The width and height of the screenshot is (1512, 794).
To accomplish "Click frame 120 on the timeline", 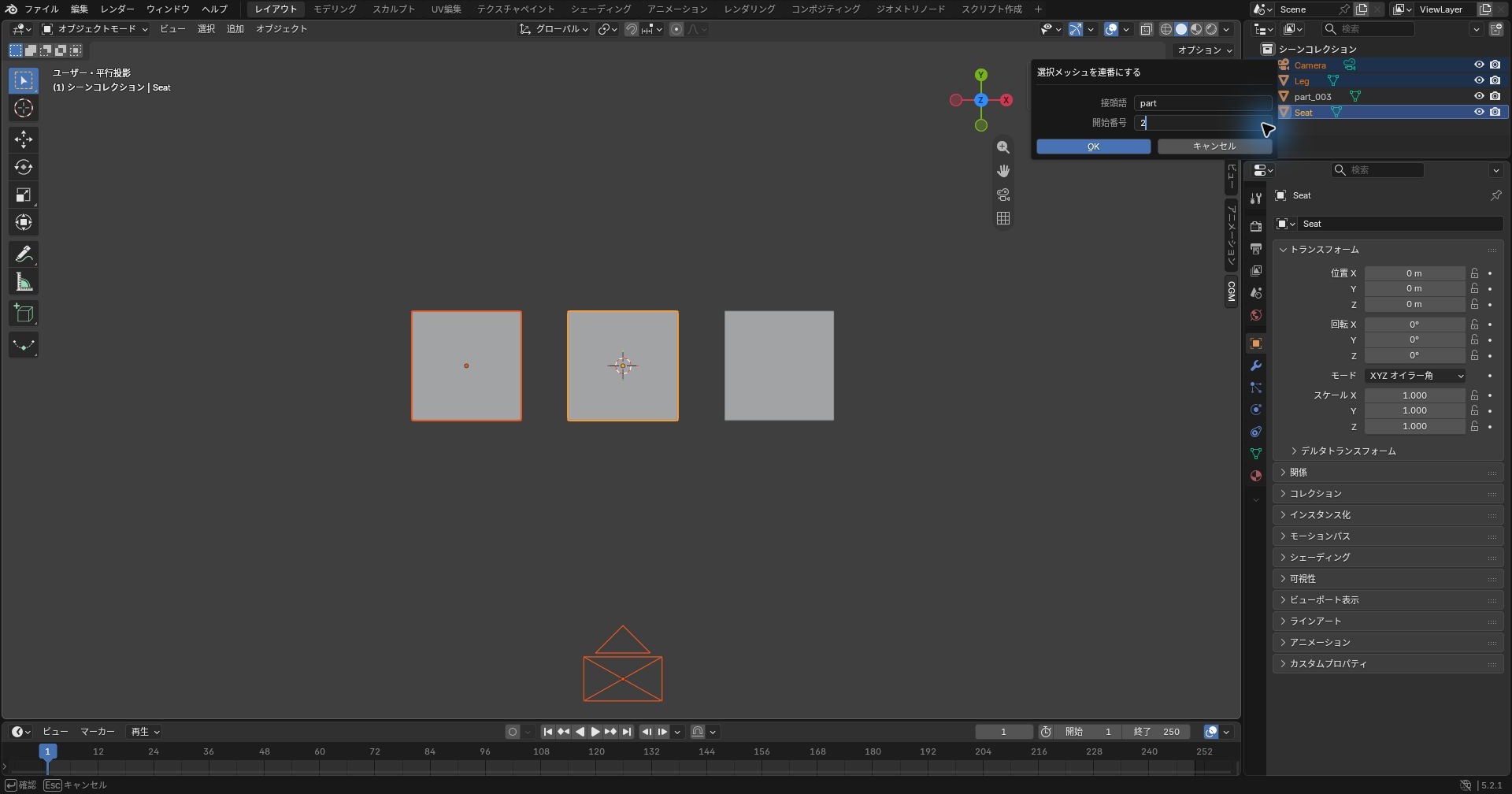I will coord(597,752).
